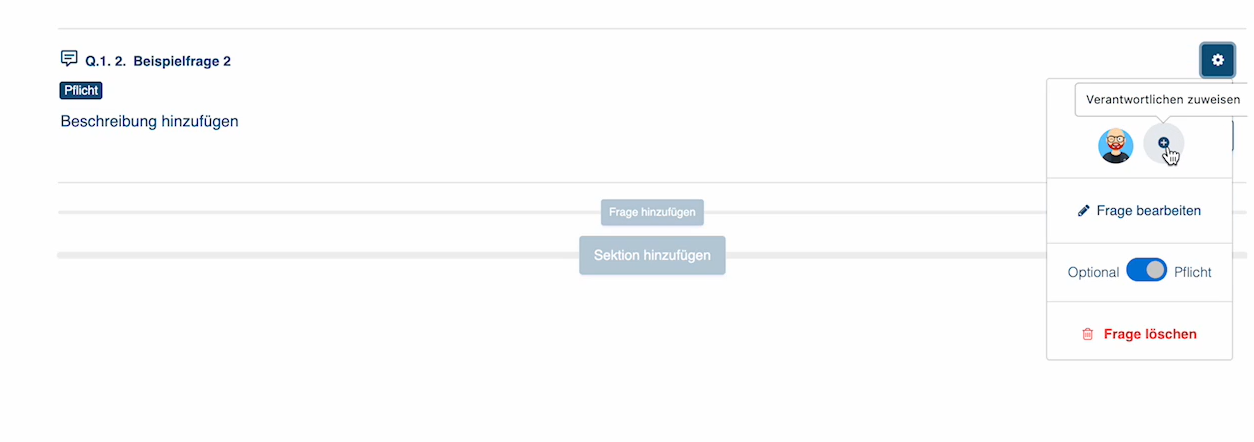Click the plus icon to assign a responsible person

tap(1163, 144)
